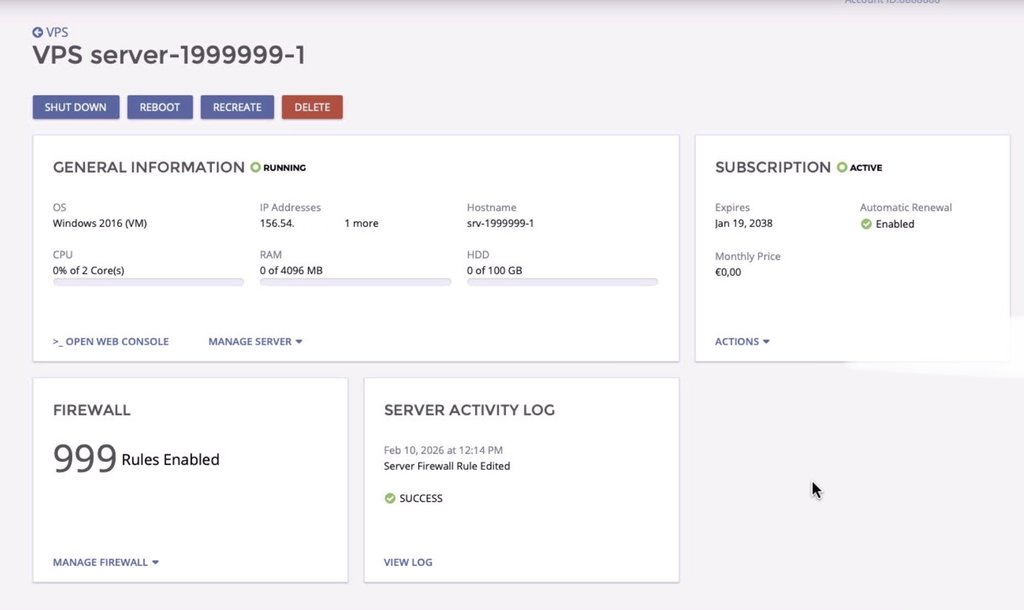The image size is (1024, 610).
Task: Click the IP address '156.54.'
Action: pos(277,223)
